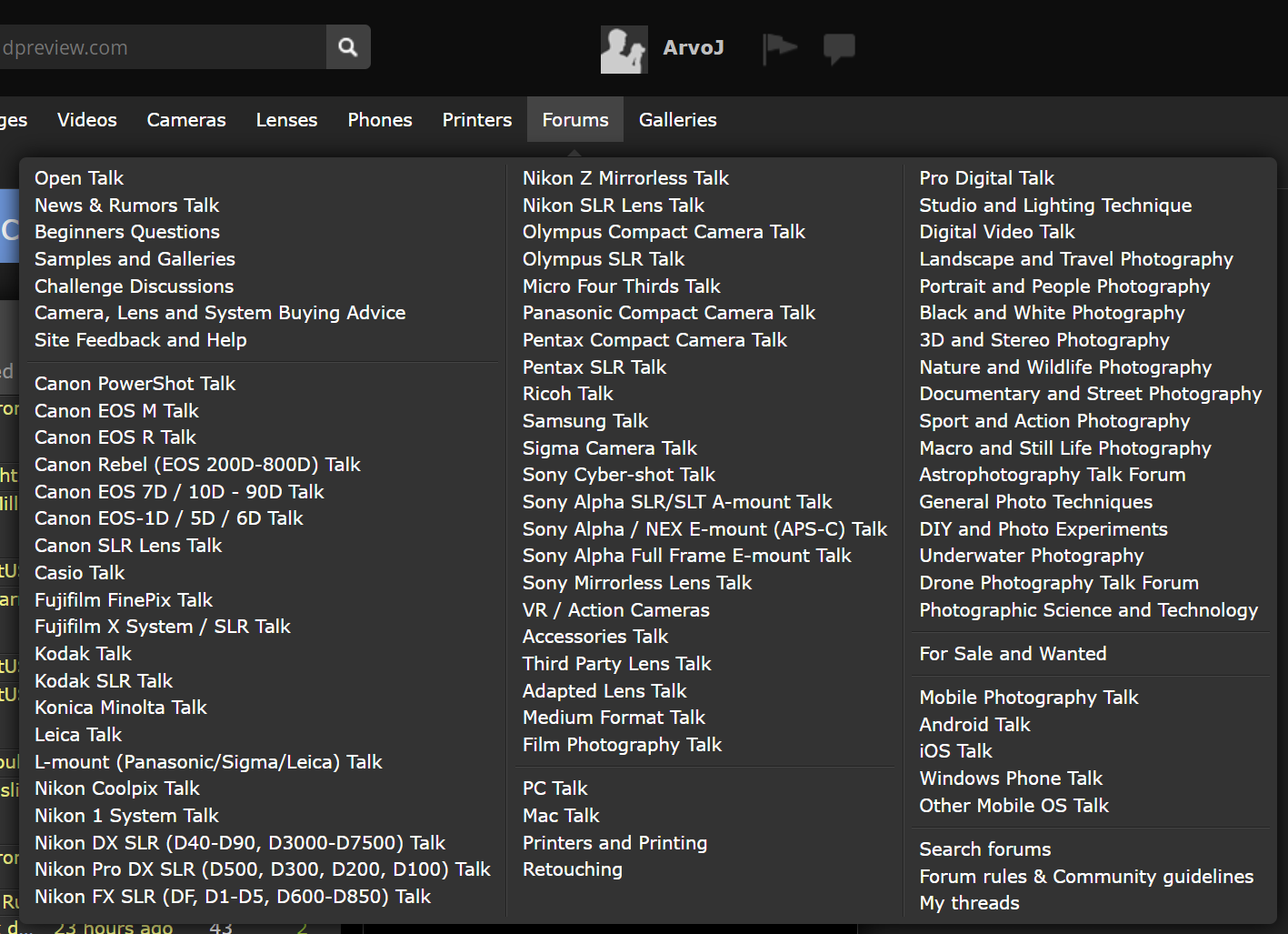1288x934 pixels.
Task: Open Android Talk forum
Action: tap(974, 725)
